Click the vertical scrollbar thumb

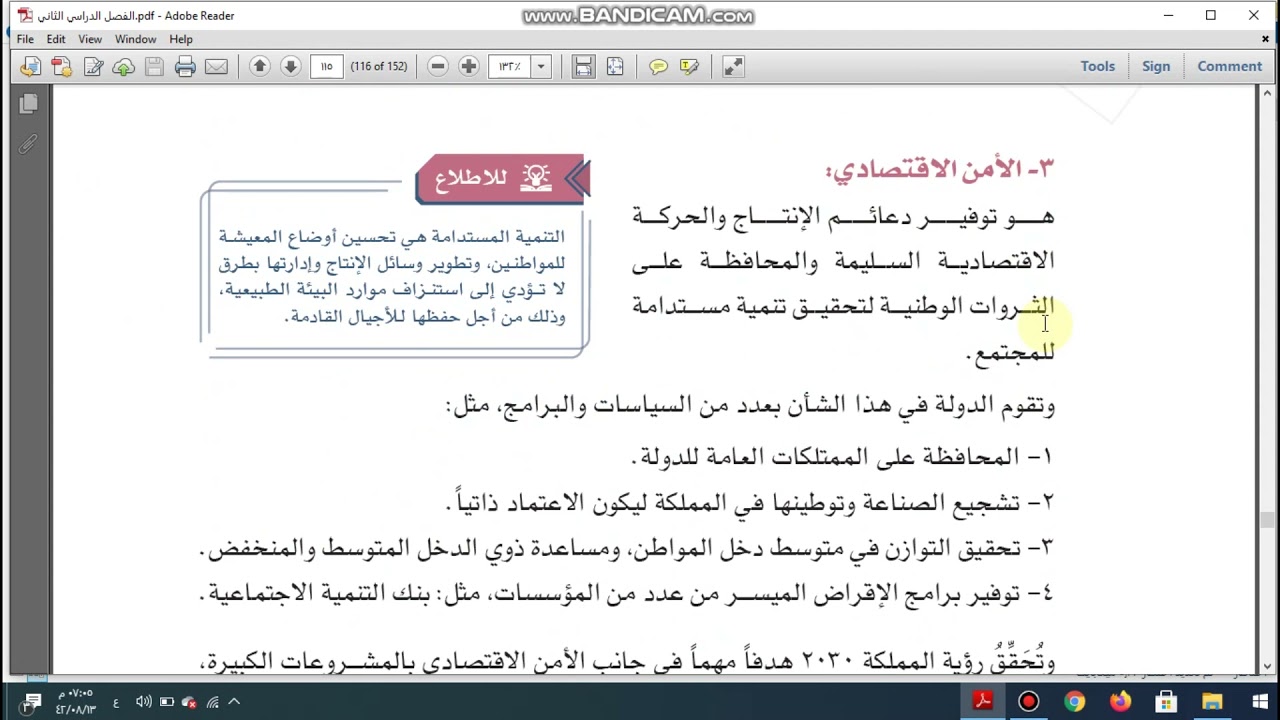(x=1269, y=519)
